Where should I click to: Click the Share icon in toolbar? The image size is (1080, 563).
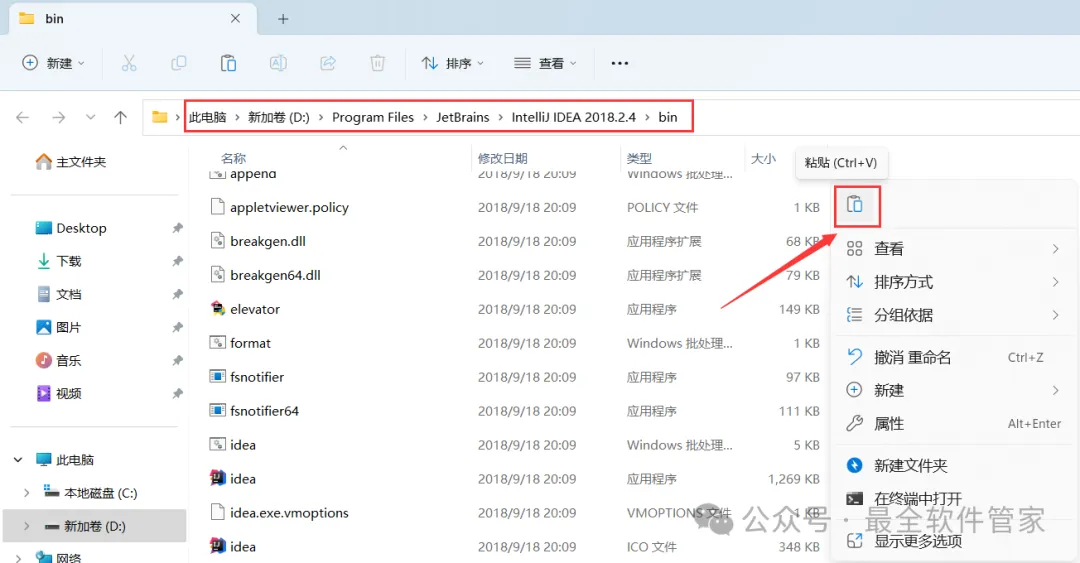pyautogui.click(x=328, y=63)
